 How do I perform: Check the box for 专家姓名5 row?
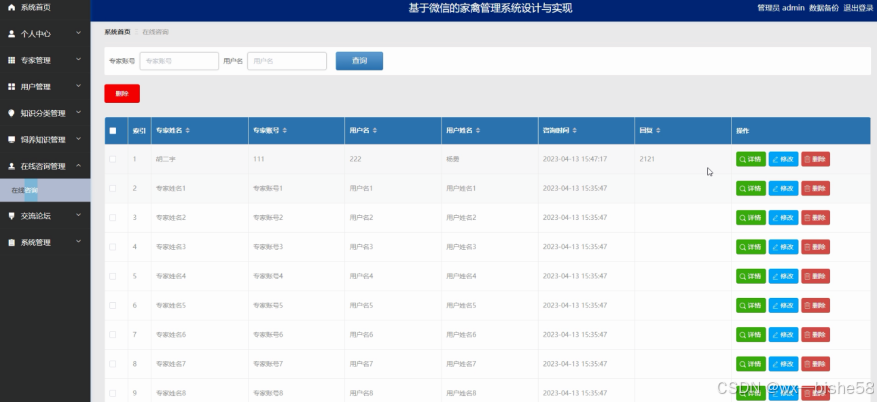(113, 305)
